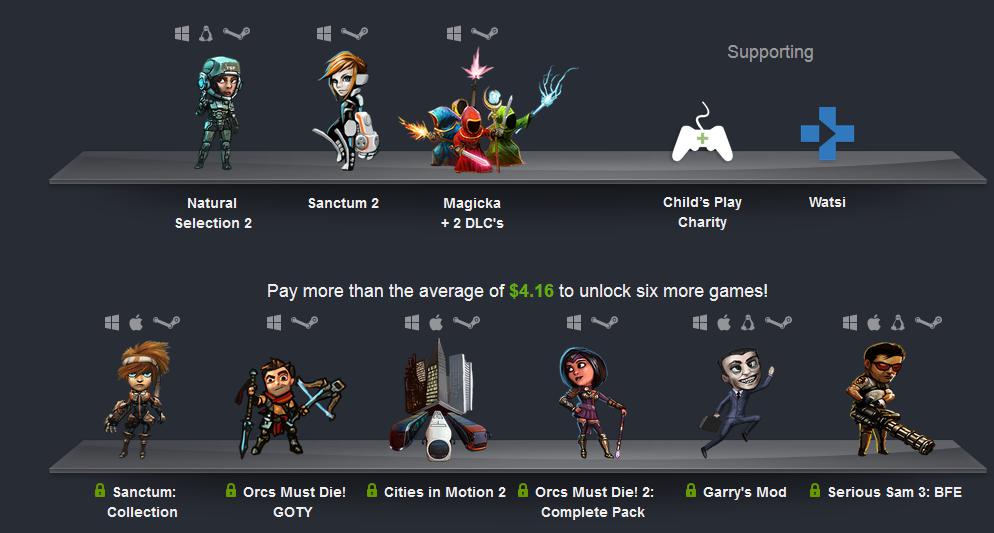Open the Magicka + 2 DLC's title

coord(472,213)
